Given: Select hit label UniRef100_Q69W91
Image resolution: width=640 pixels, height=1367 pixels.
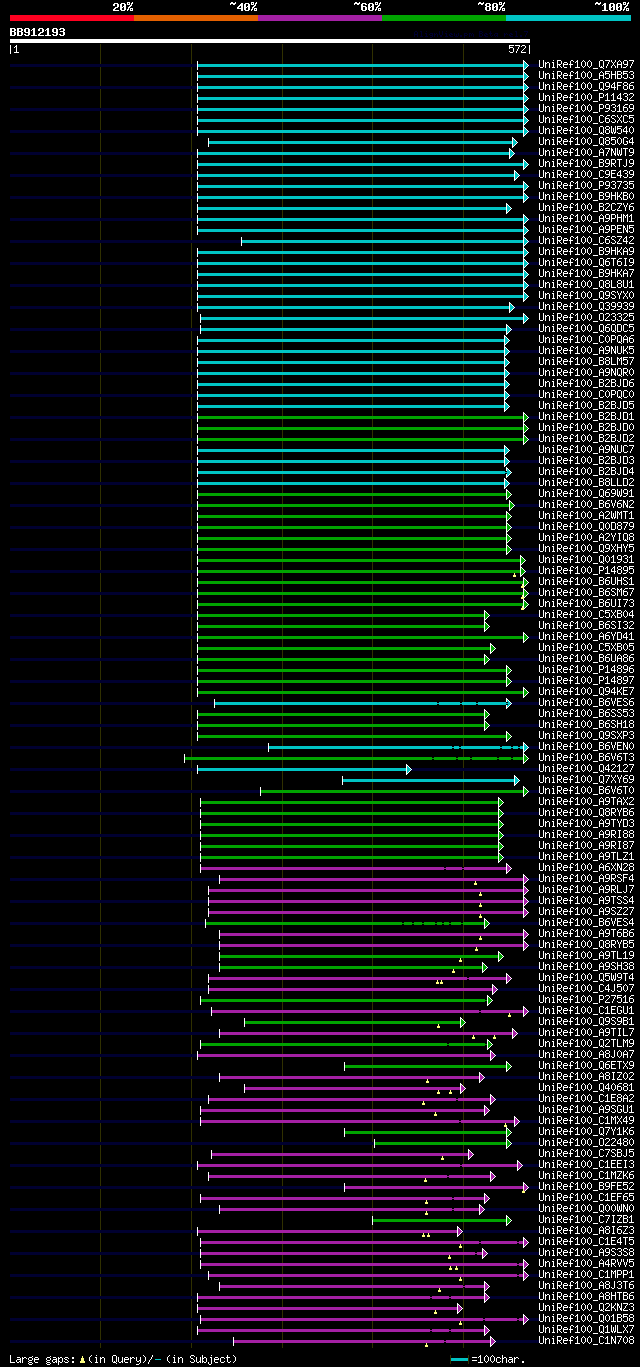Looking at the screenshot, I should [586, 493].
